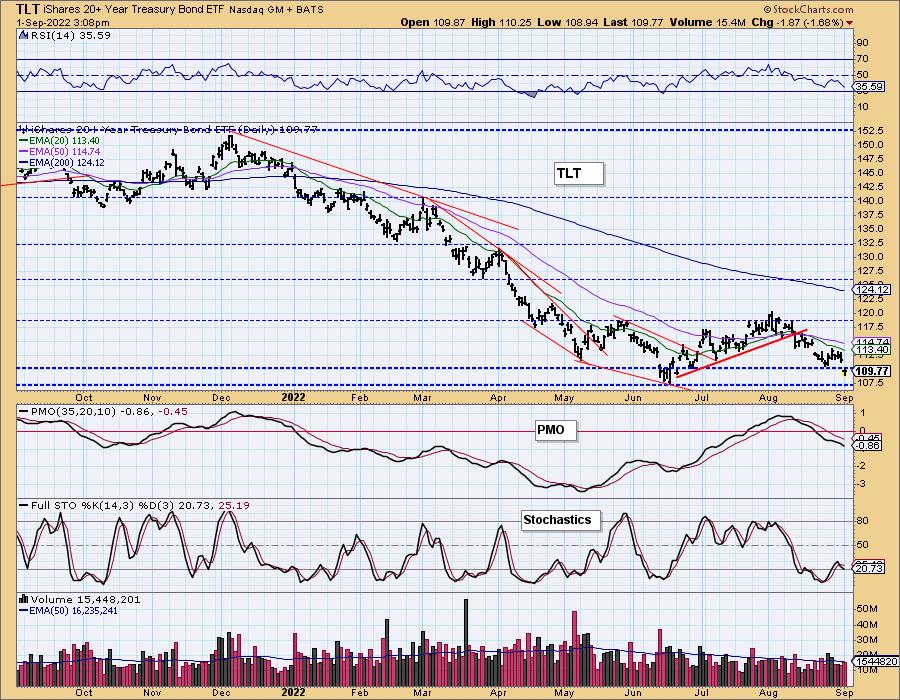Click the 'High 110.25' header value
This screenshot has width=900, height=700.
point(501,22)
